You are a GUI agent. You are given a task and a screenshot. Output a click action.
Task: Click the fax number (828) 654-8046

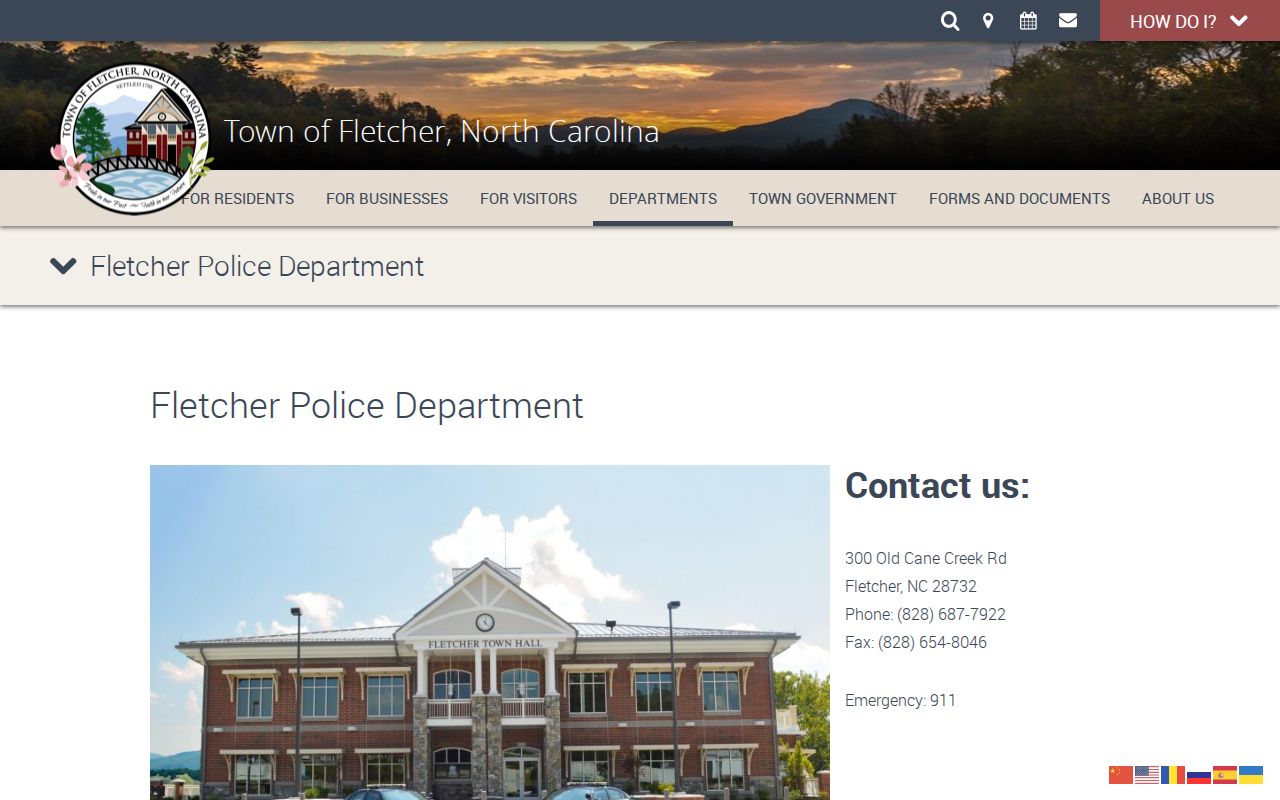click(932, 642)
